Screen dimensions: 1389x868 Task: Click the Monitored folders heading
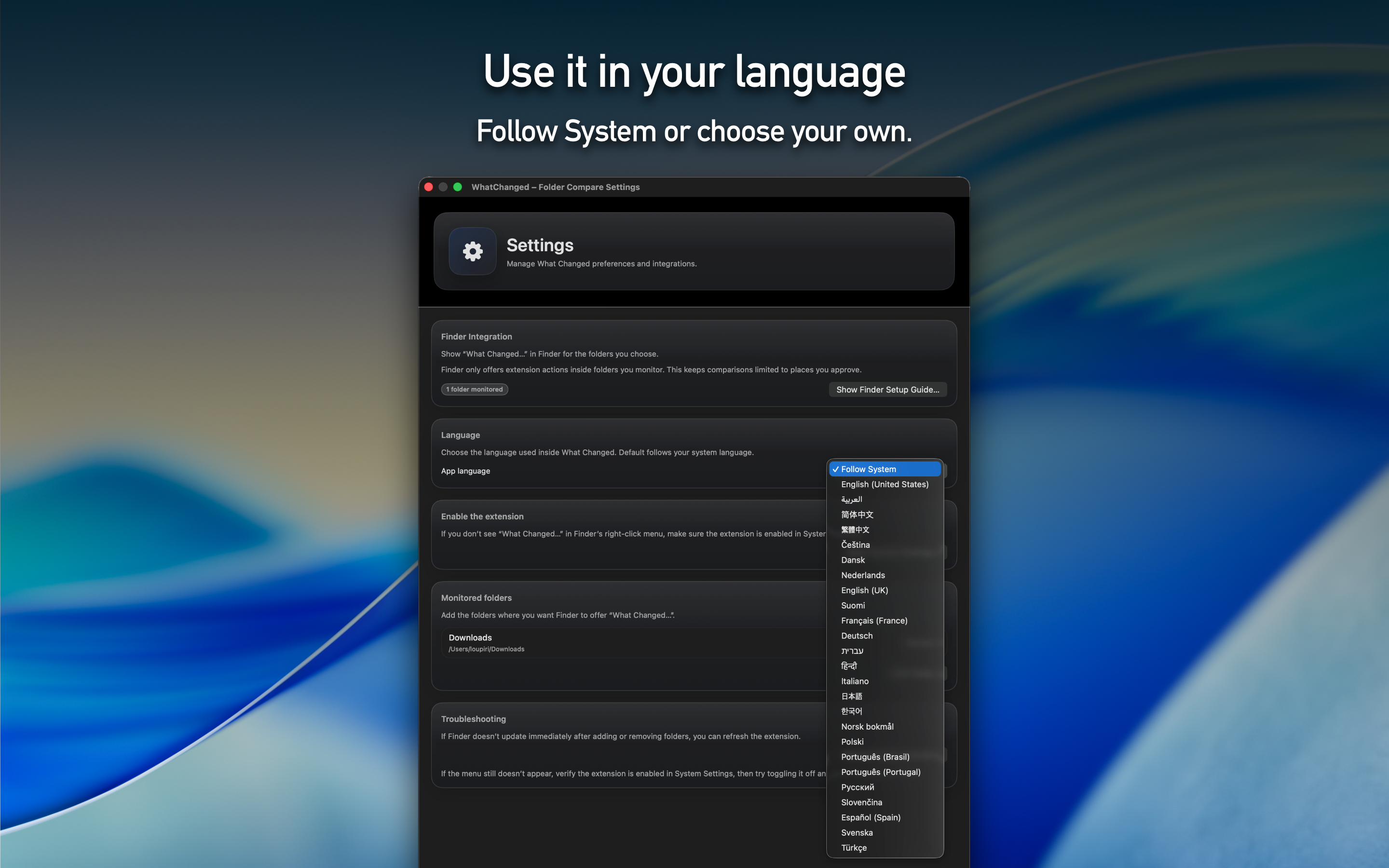click(x=476, y=598)
